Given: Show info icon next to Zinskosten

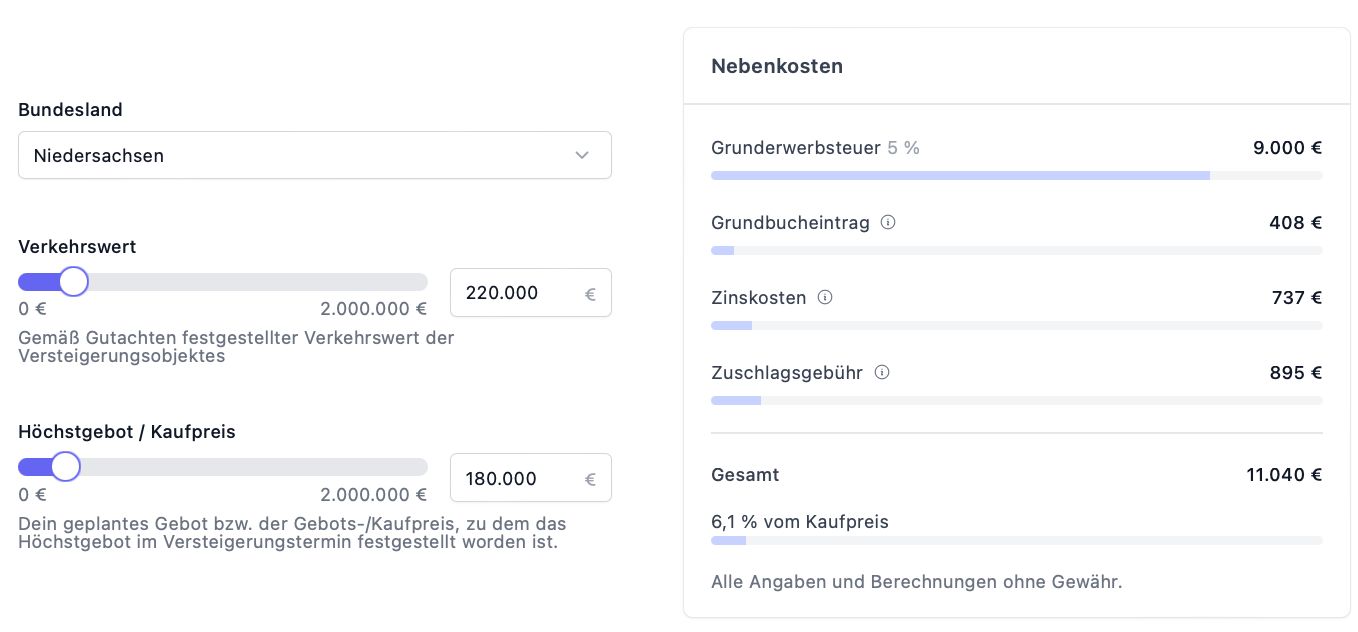Looking at the screenshot, I should [825, 297].
